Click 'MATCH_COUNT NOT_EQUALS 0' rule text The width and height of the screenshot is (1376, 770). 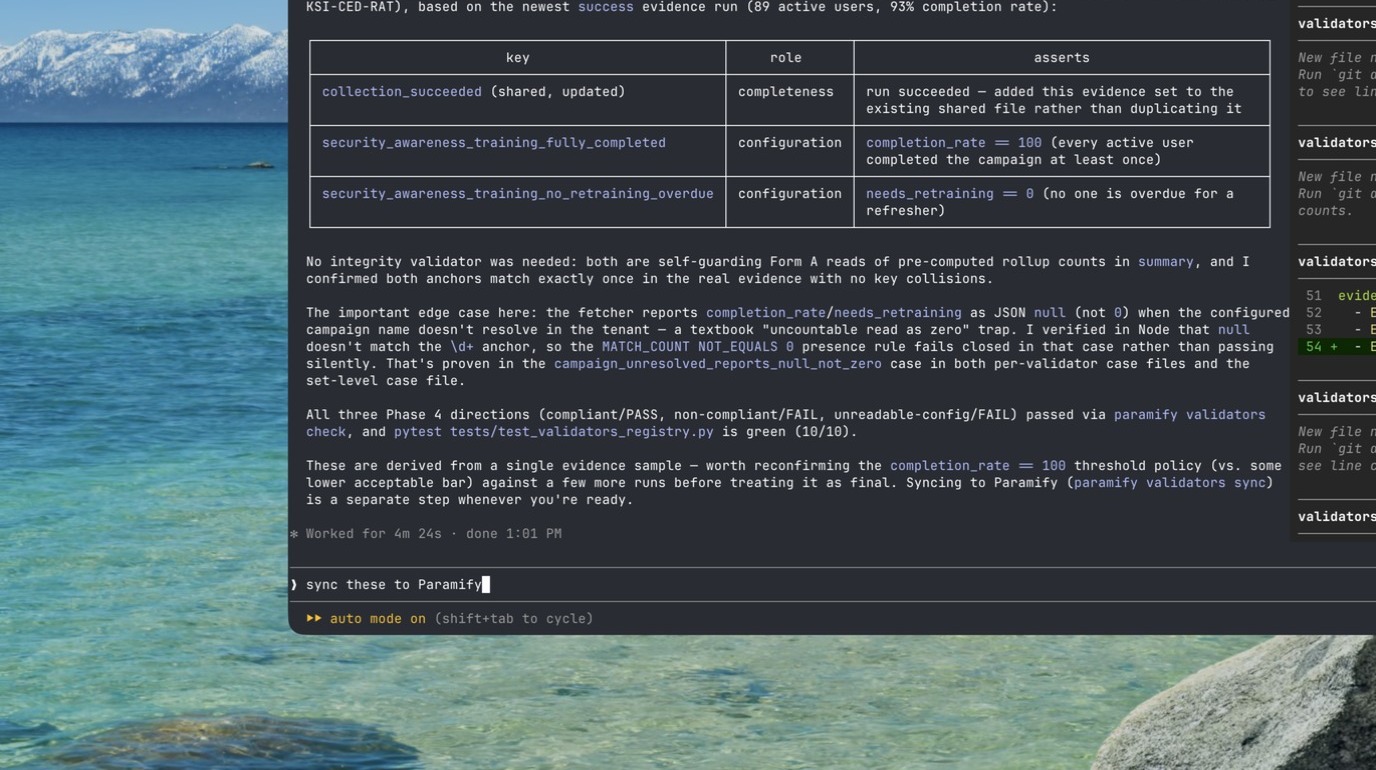[698, 347]
